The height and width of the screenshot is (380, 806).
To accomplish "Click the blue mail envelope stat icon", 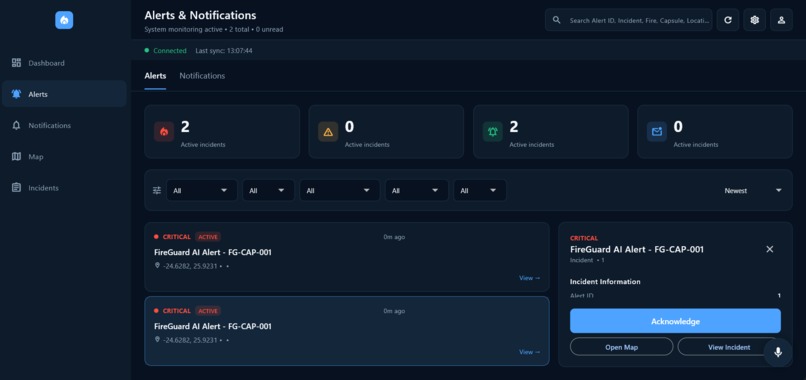I will 657,132.
